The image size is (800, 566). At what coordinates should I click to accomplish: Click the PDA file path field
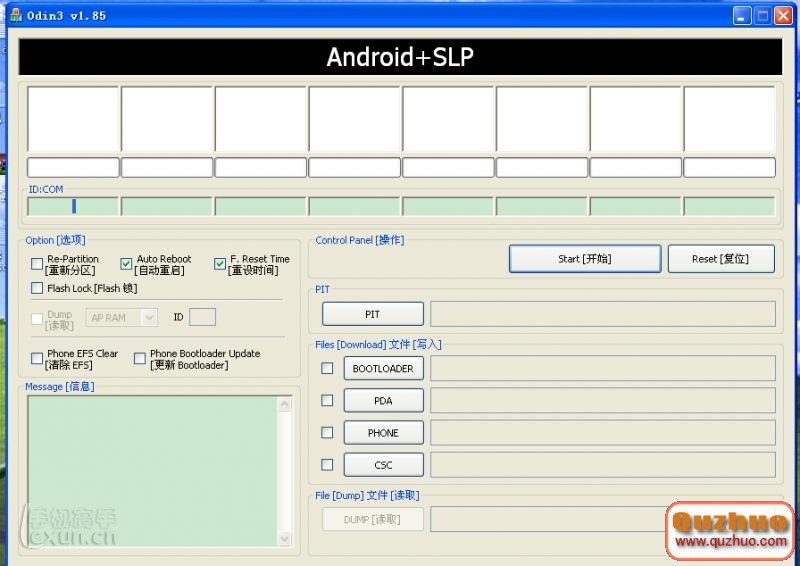(x=603, y=400)
